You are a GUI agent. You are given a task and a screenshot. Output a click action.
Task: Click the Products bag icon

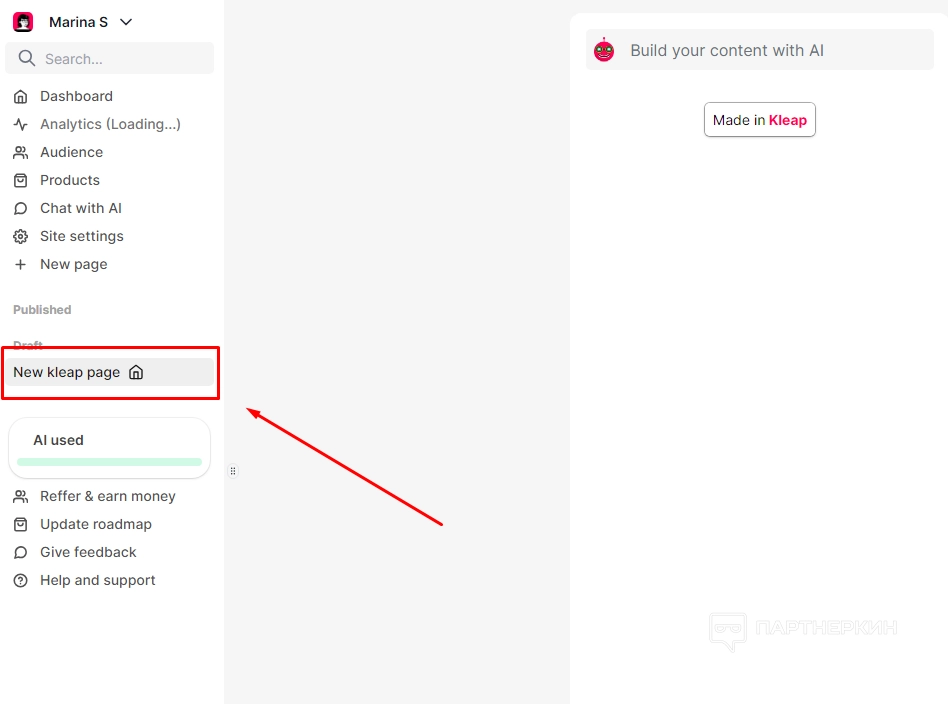[20, 181]
